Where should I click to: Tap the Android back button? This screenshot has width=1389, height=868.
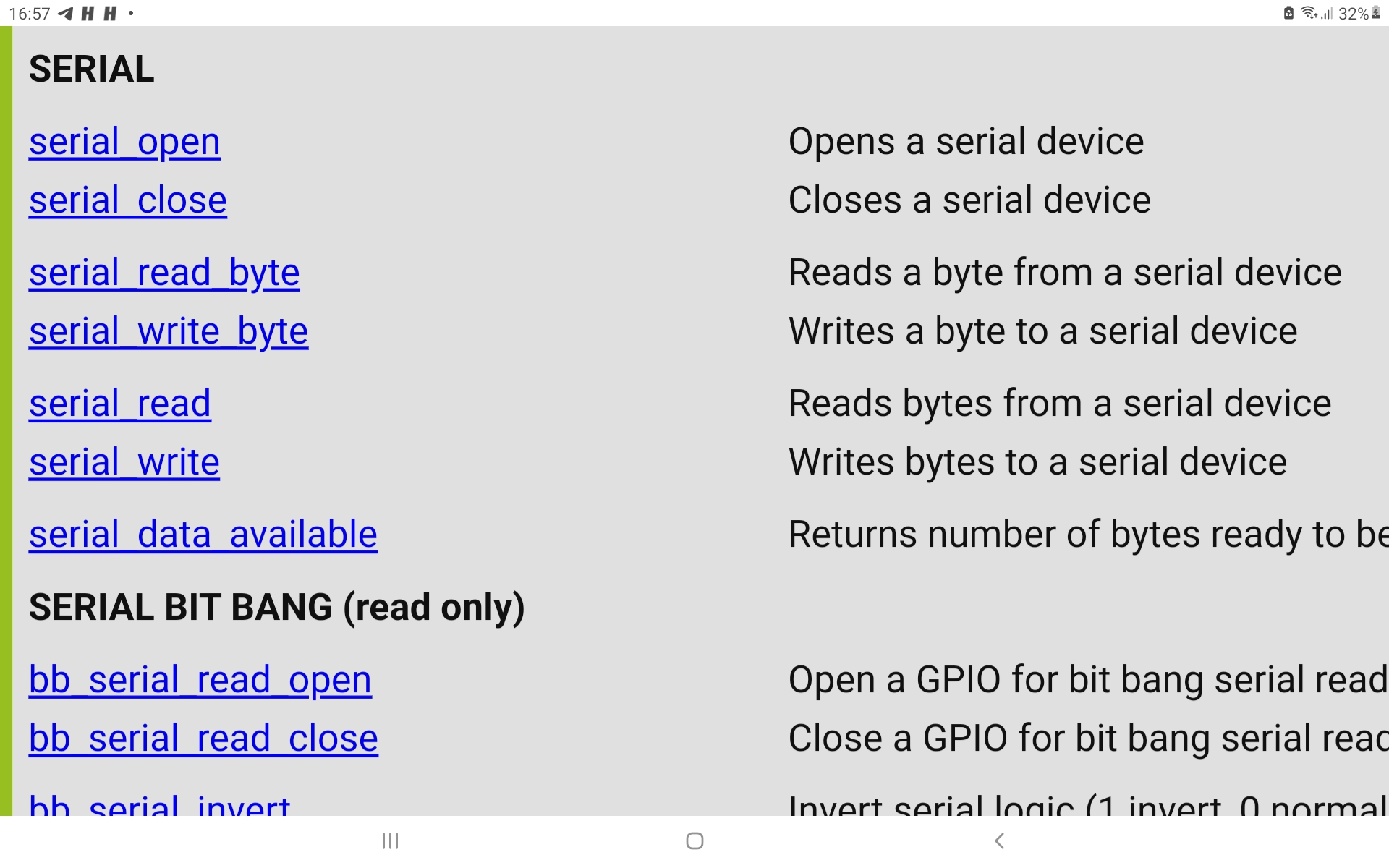pos(999,841)
